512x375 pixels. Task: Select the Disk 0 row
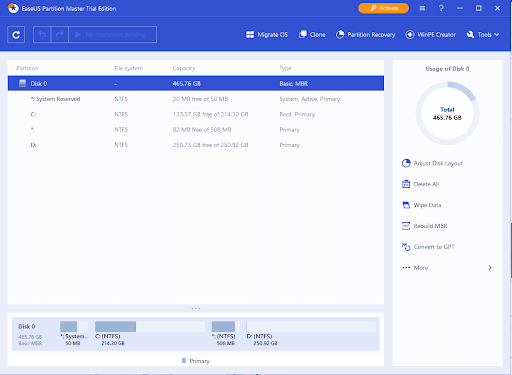(x=196, y=83)
